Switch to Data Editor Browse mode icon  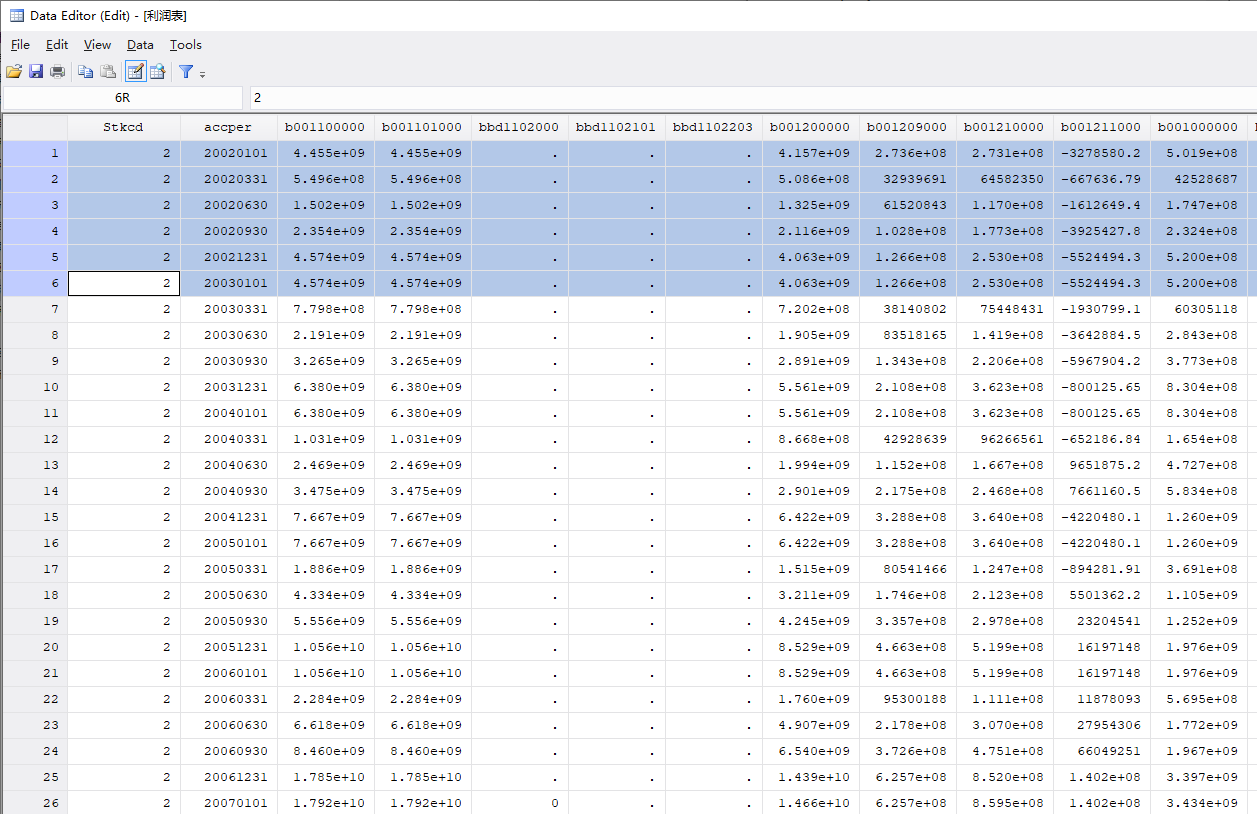click(x=157, y=71)
